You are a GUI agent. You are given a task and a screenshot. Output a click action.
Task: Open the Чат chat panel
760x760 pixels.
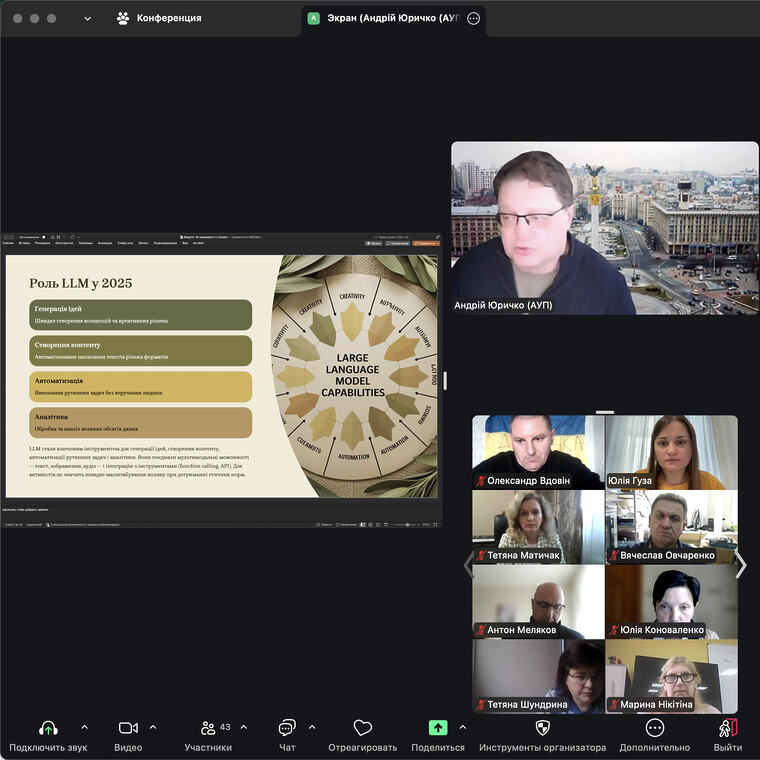coord(287,728)
